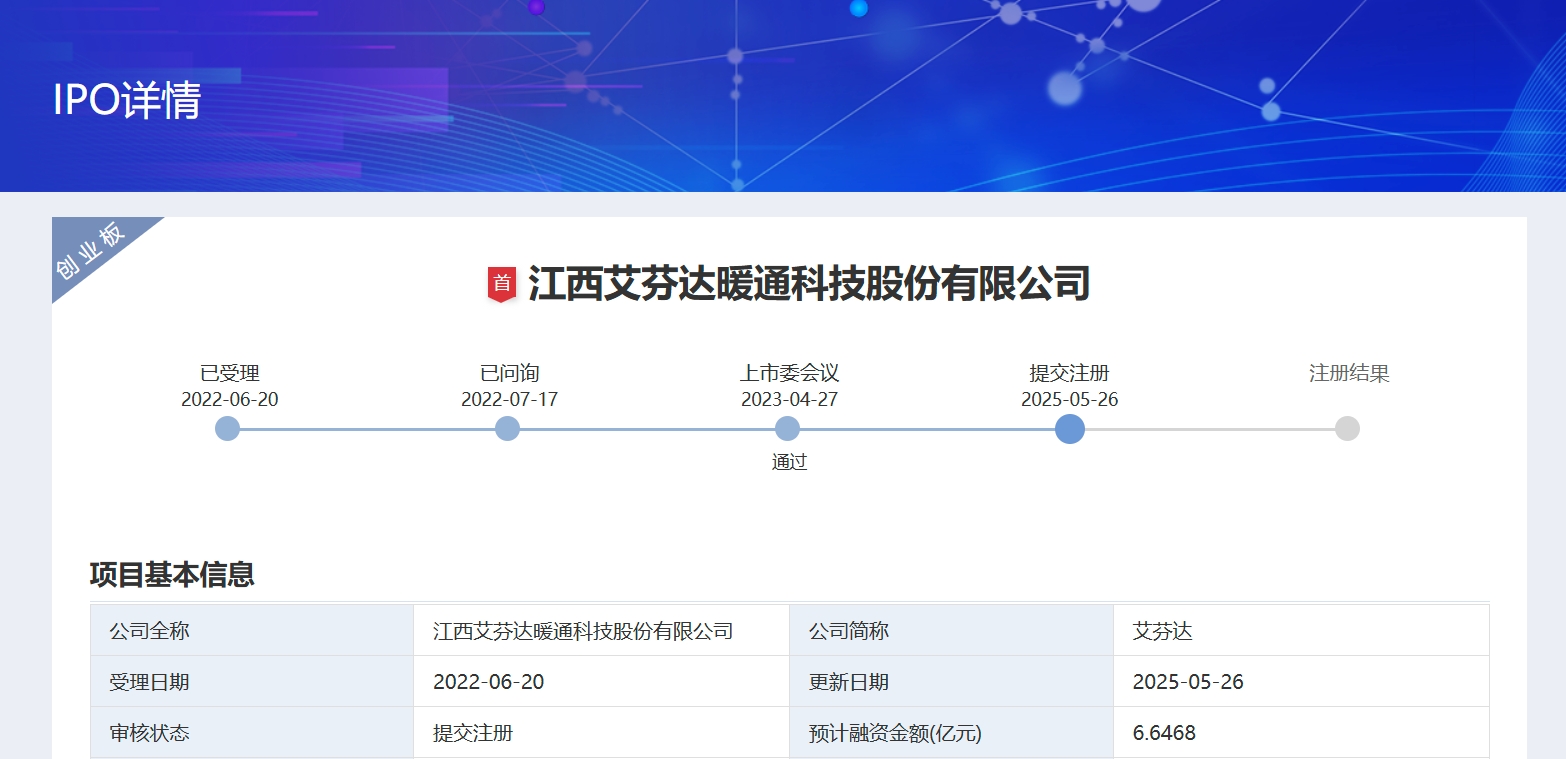Click the 通过 result text

tap(790, 462)
